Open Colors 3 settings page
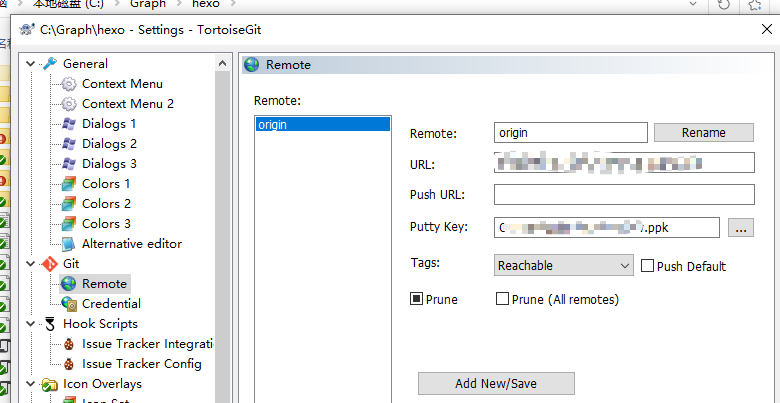This screenshot has height=403, width=780. [x=106, y=224]
